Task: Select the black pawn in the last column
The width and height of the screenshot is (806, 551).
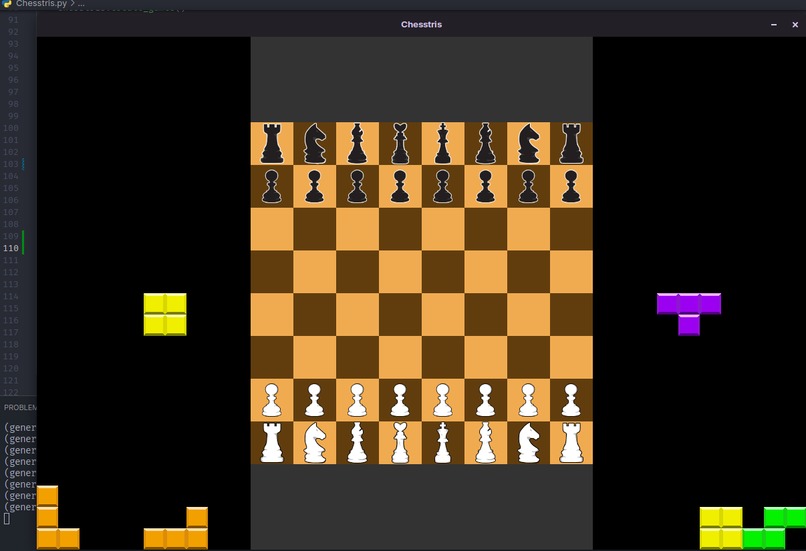Action: pos(571,186)
